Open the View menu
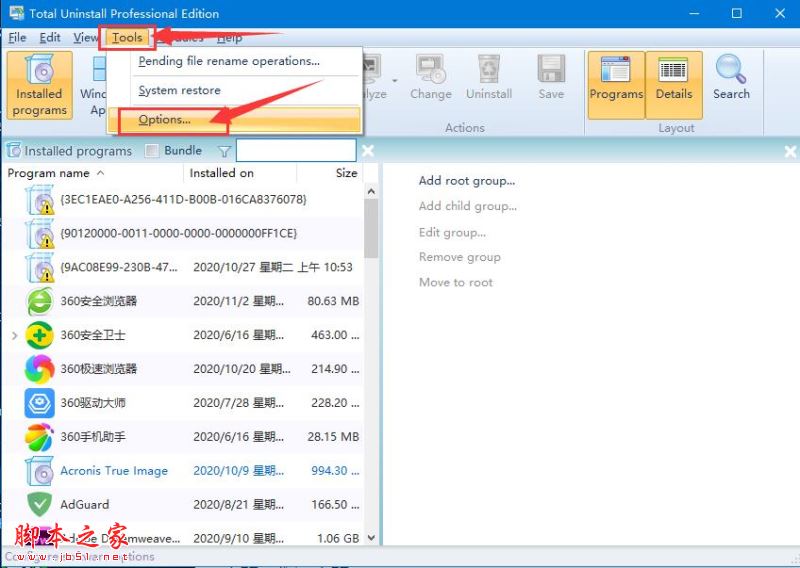The image size is (800, 568). (x=85, y=38)
